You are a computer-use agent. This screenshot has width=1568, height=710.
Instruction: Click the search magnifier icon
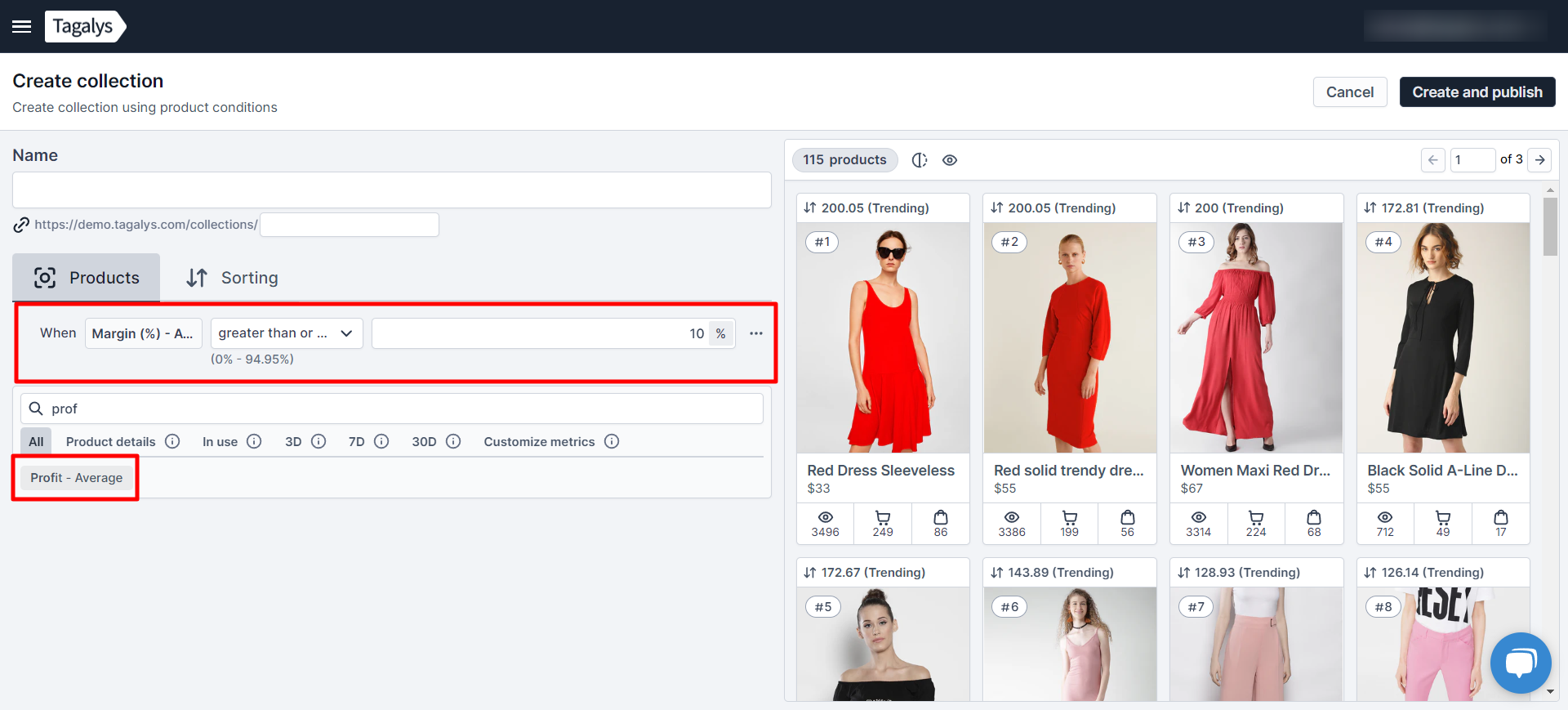36,408
